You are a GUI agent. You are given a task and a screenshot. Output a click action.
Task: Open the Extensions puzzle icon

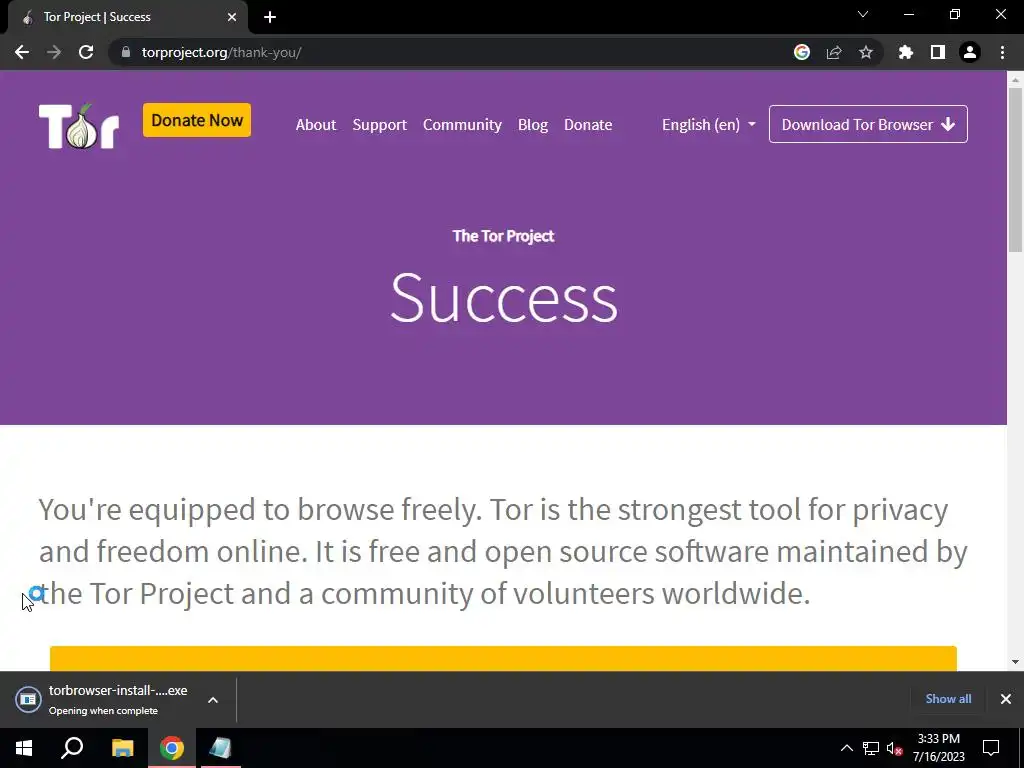[905, 52]
